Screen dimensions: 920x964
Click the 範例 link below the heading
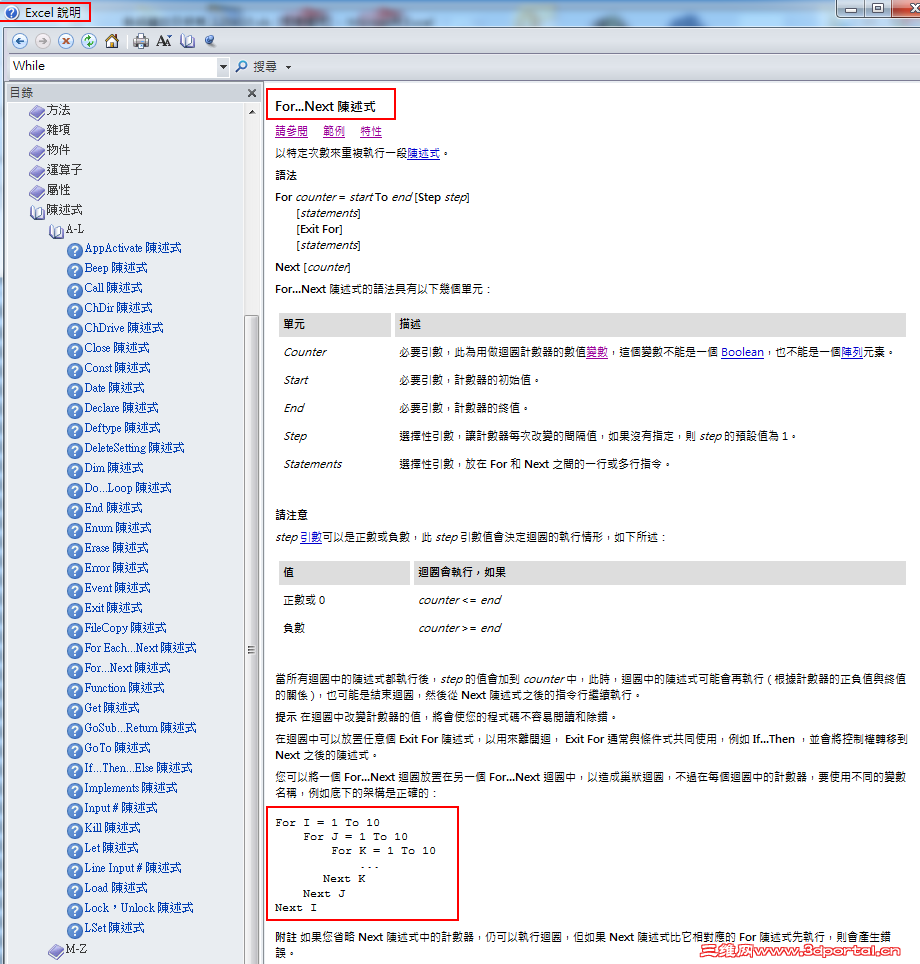(x=333, y=131)
